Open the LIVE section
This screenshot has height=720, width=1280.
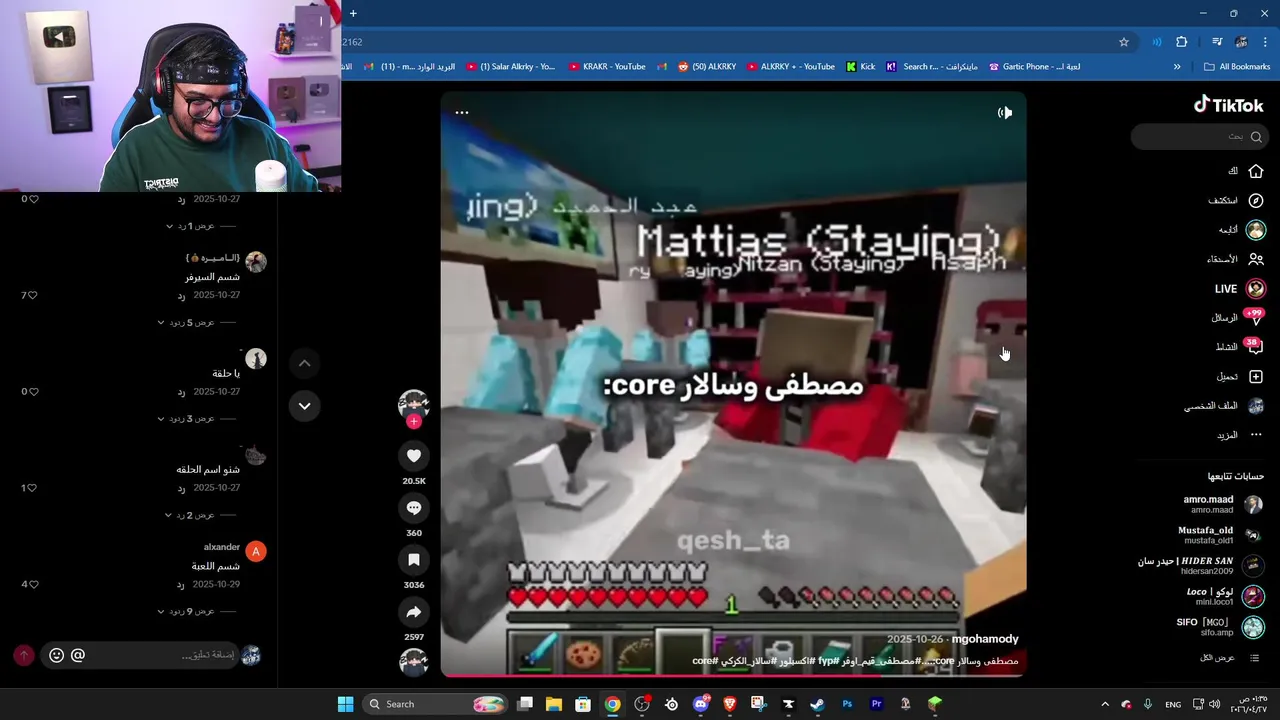coord(1240,288)
